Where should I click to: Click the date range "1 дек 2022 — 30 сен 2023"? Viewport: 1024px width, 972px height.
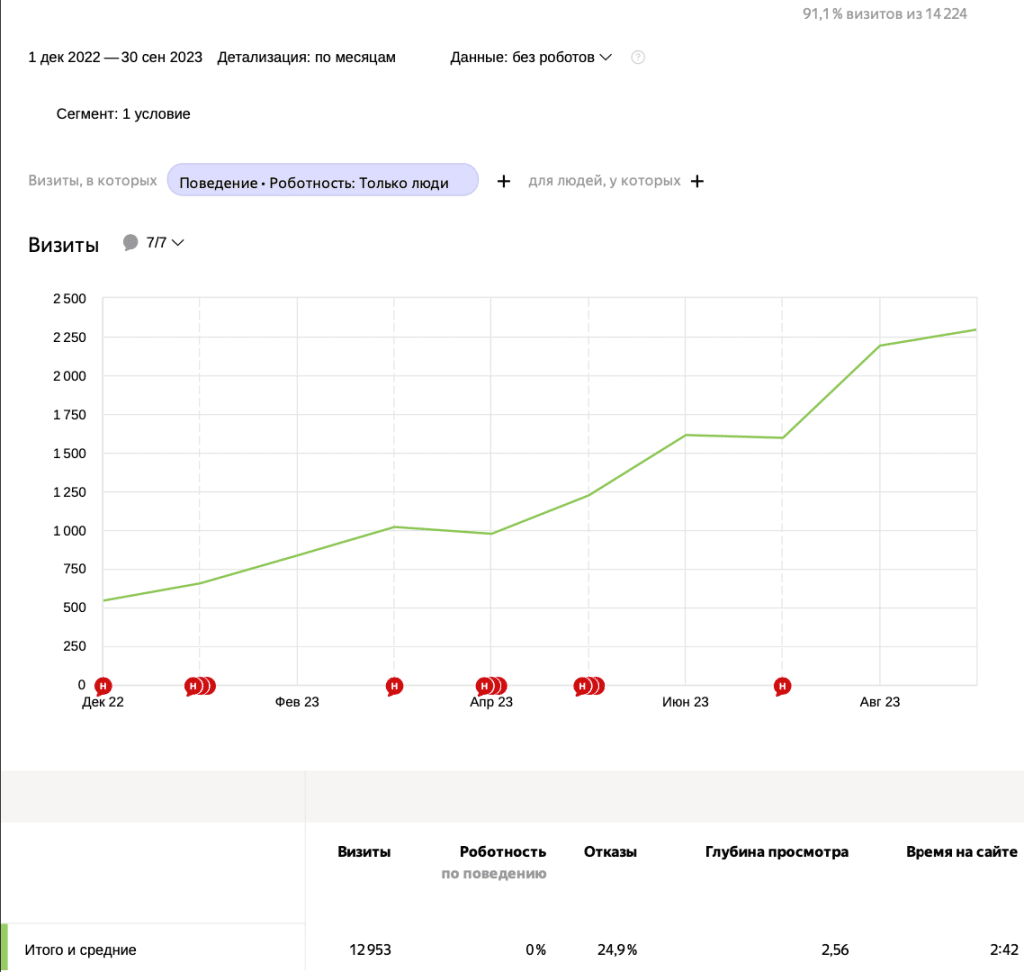[x=113, y=57]
